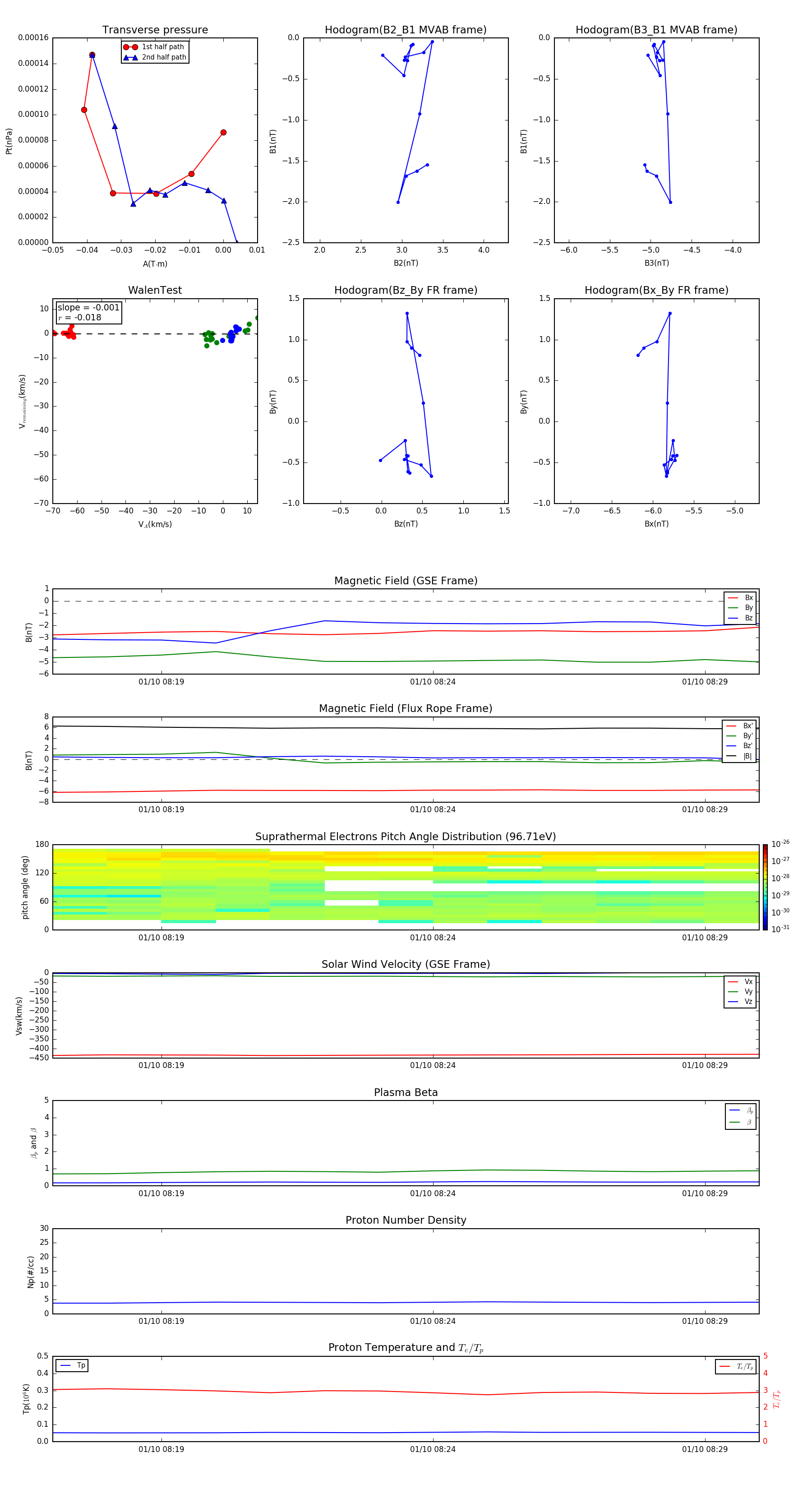812x1489 pixels.
Task: Click the 'pitch angle (deg)' axis label
Action: (25, 887)
